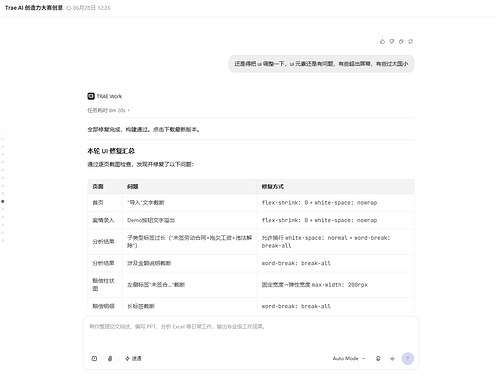Viewport: 496px width, 375px height.
Task: Click the thumbs-up icon above the message
Action: tap(382, 42)
